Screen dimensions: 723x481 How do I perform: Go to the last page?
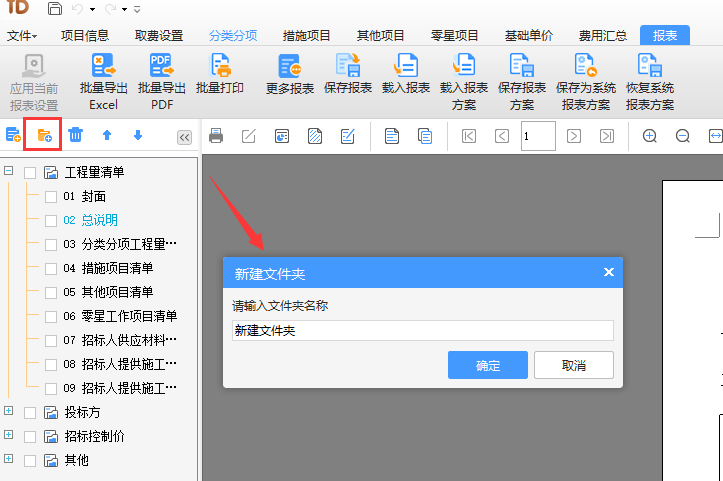(x=607, y=136)
